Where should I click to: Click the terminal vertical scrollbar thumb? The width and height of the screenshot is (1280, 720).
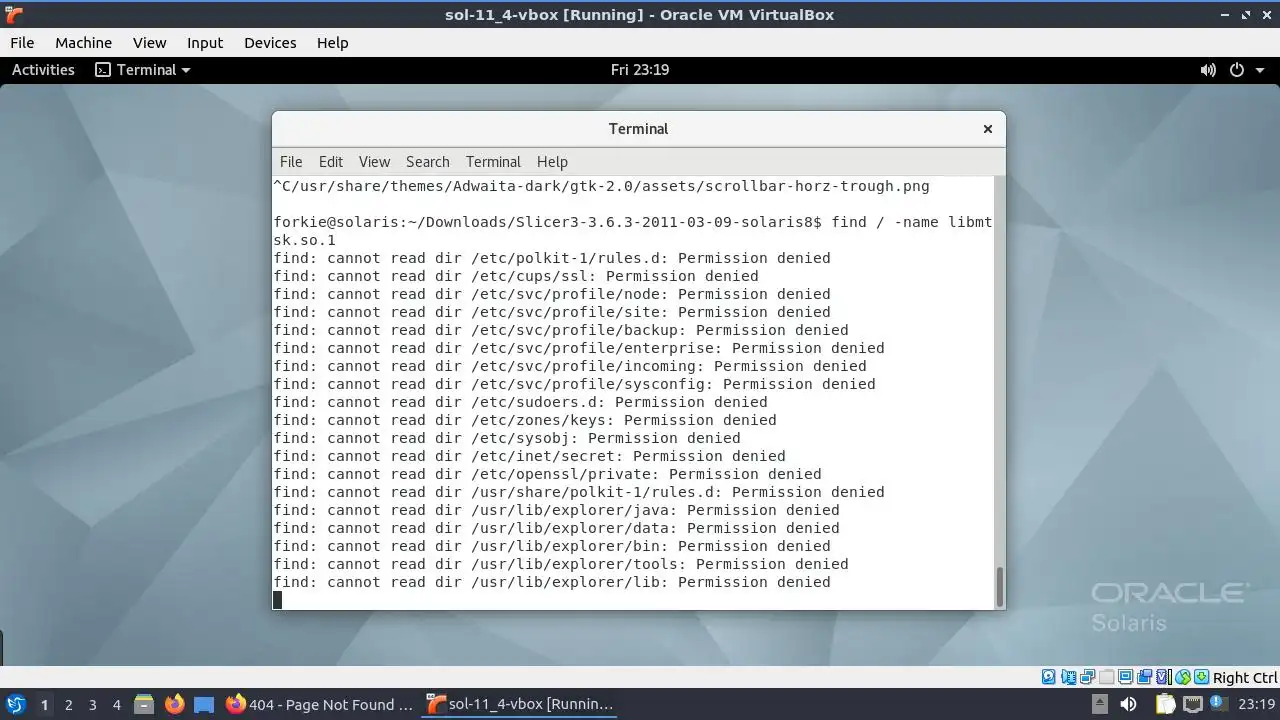(x=999, y=587)
